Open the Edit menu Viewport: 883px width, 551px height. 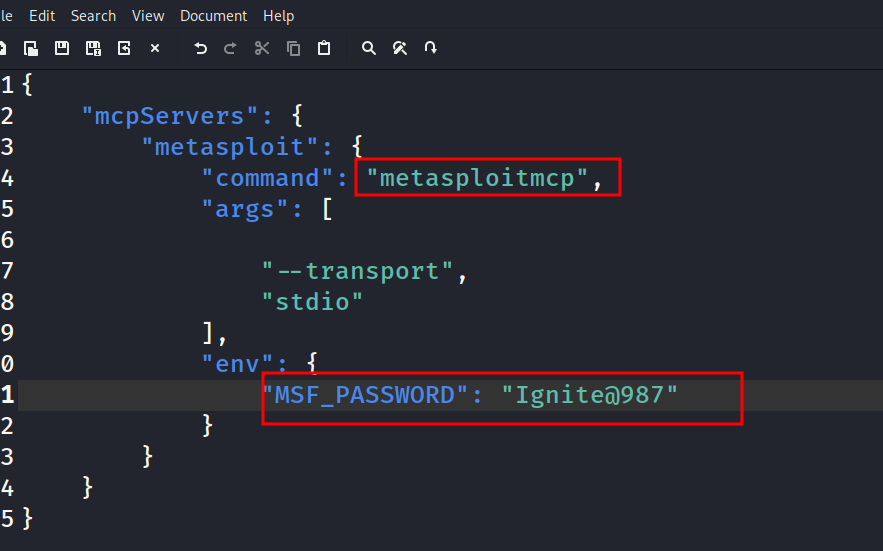point(42,16)
